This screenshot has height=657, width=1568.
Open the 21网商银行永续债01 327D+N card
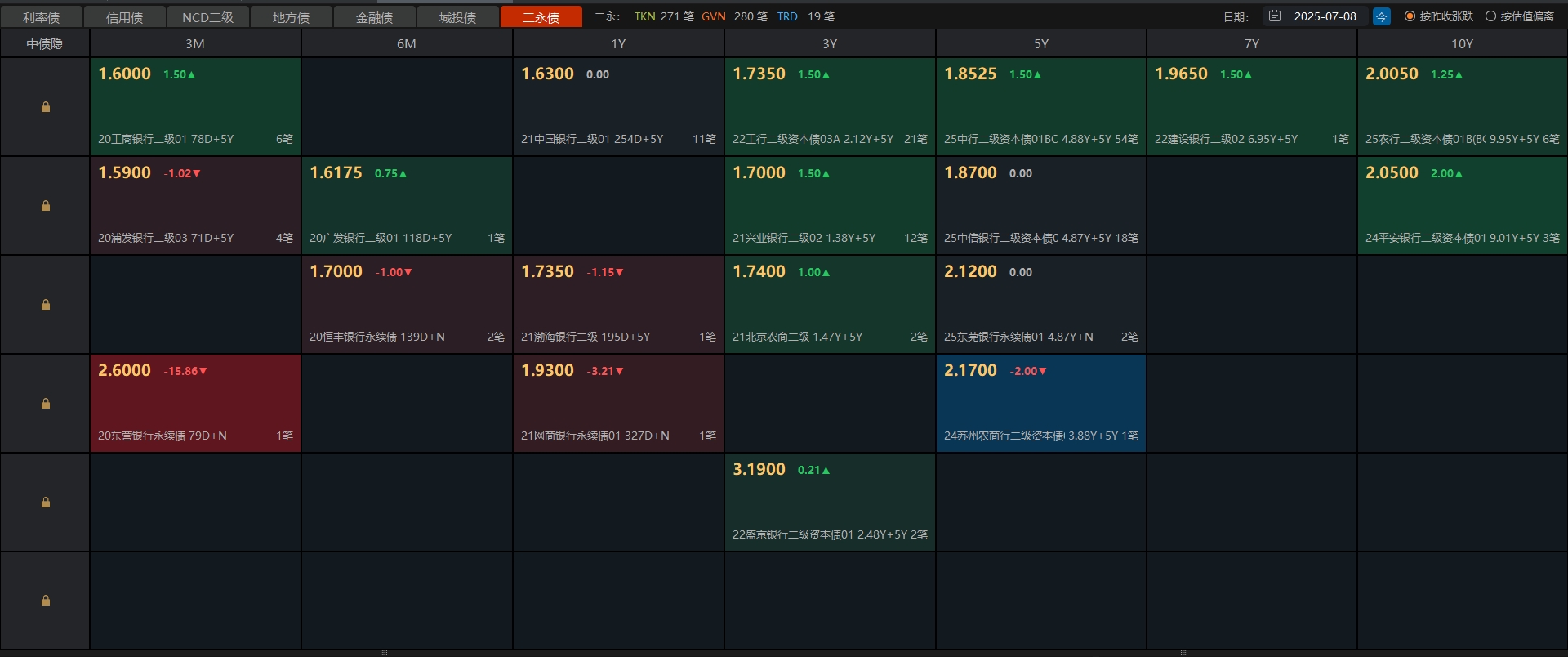[618, 404]
